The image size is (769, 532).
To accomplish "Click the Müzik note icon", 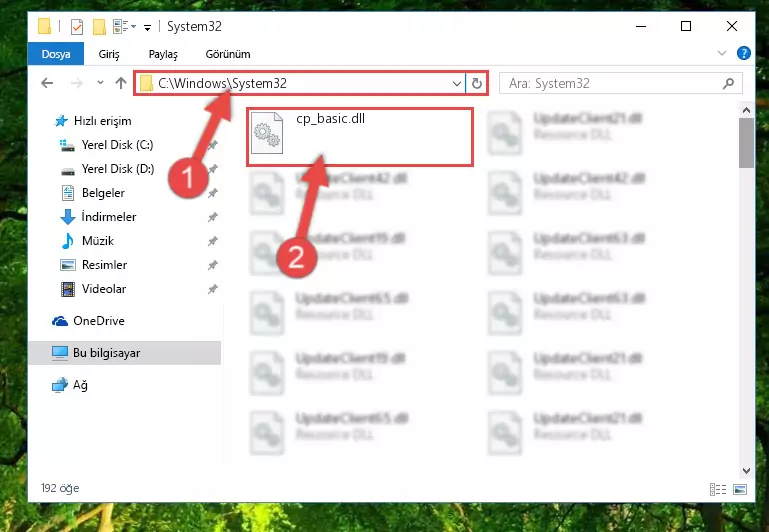I will [x=68, y=241].
